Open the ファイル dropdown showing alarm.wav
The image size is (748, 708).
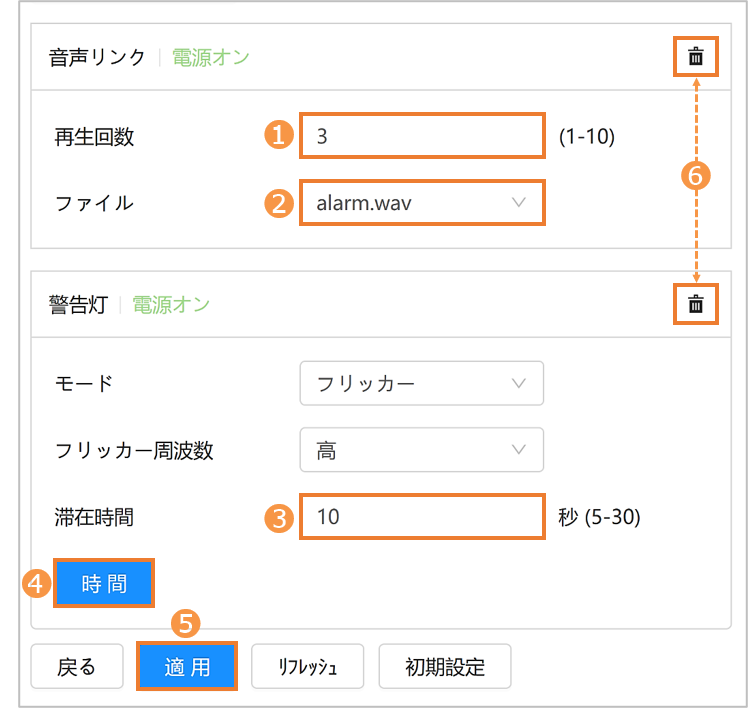pos(422,203)
